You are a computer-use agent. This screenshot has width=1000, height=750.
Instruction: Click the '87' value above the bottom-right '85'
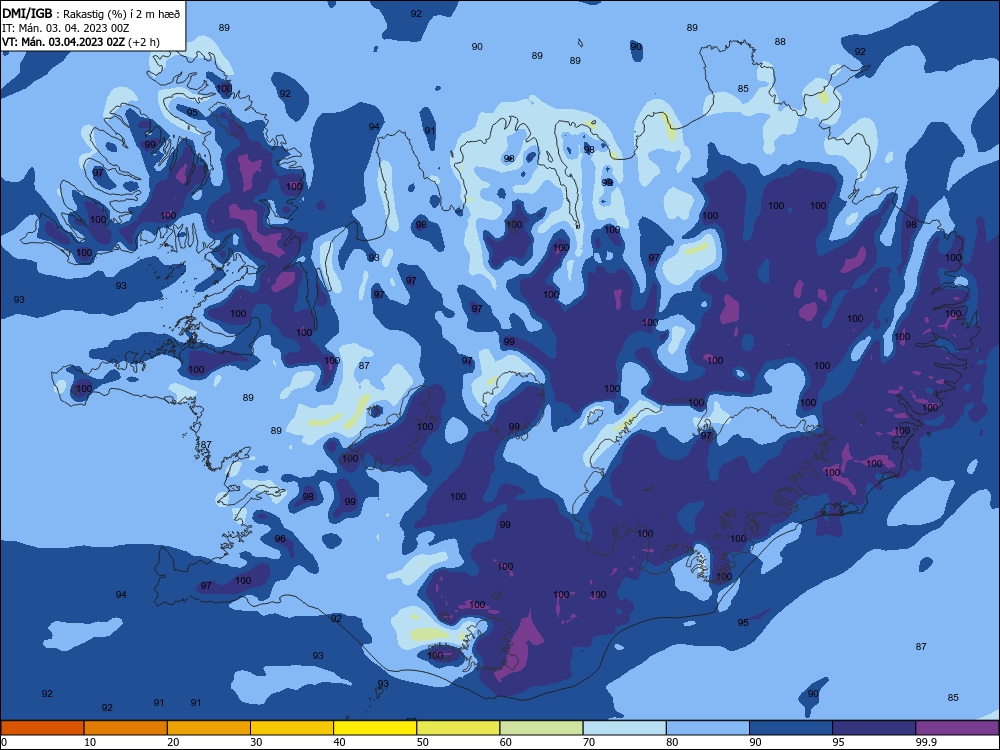921,647
